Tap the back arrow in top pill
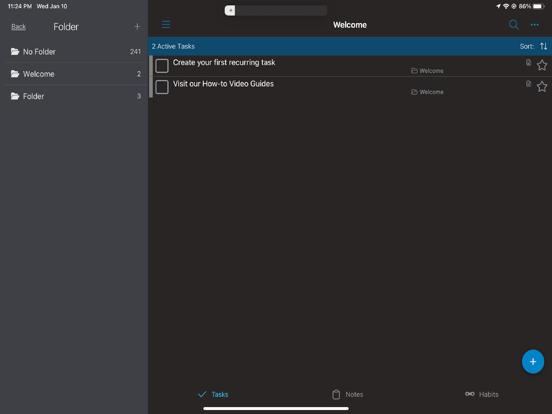This screenshot has height=414, width=552. [230, 10]
